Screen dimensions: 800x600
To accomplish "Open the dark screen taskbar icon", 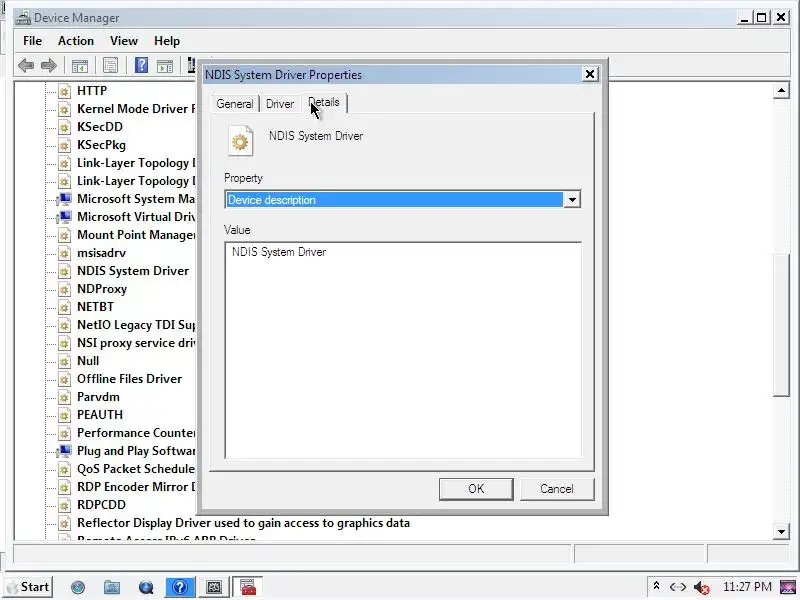I will 214,587.
